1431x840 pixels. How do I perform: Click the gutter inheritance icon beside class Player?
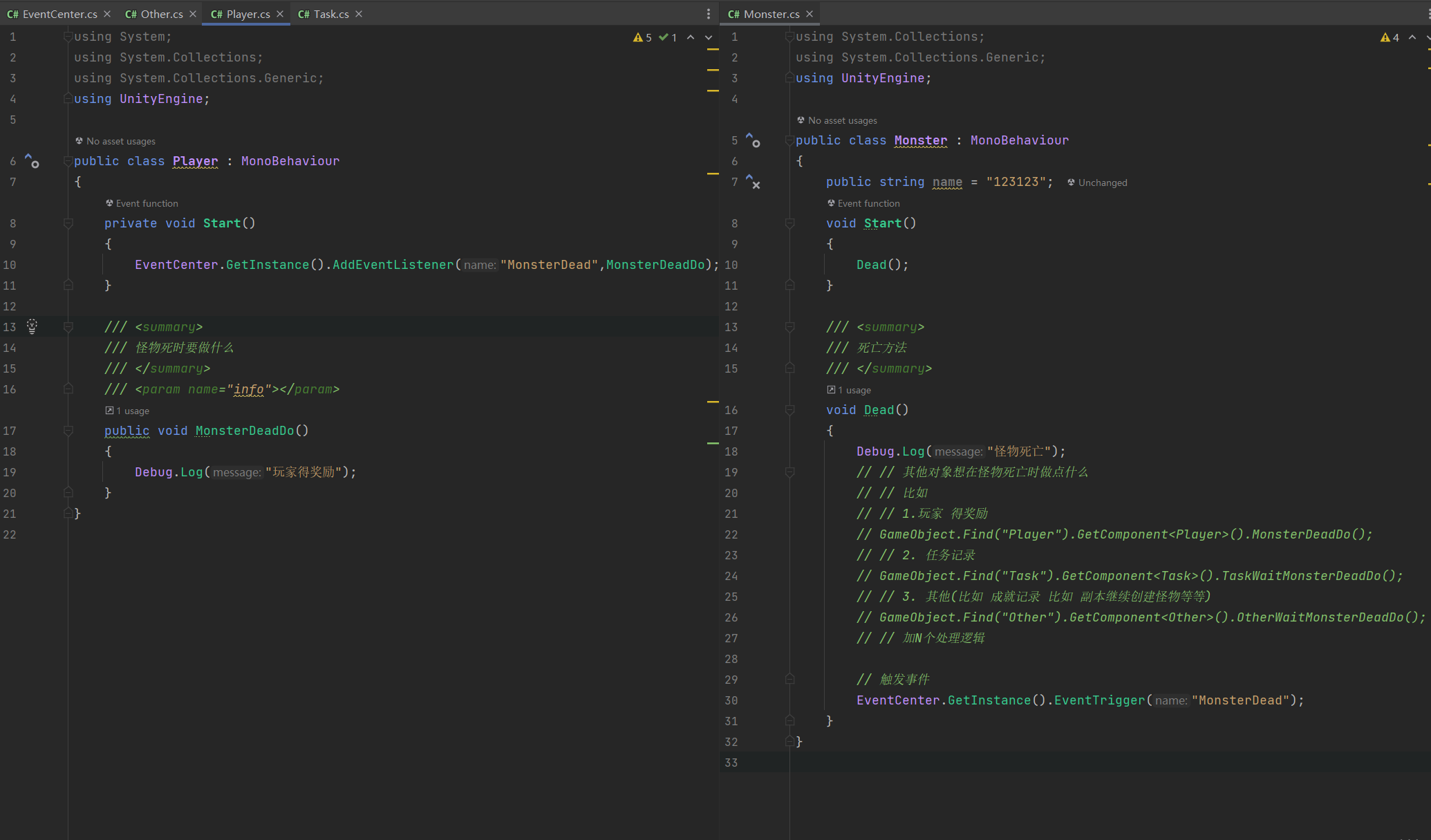[32, 161]
